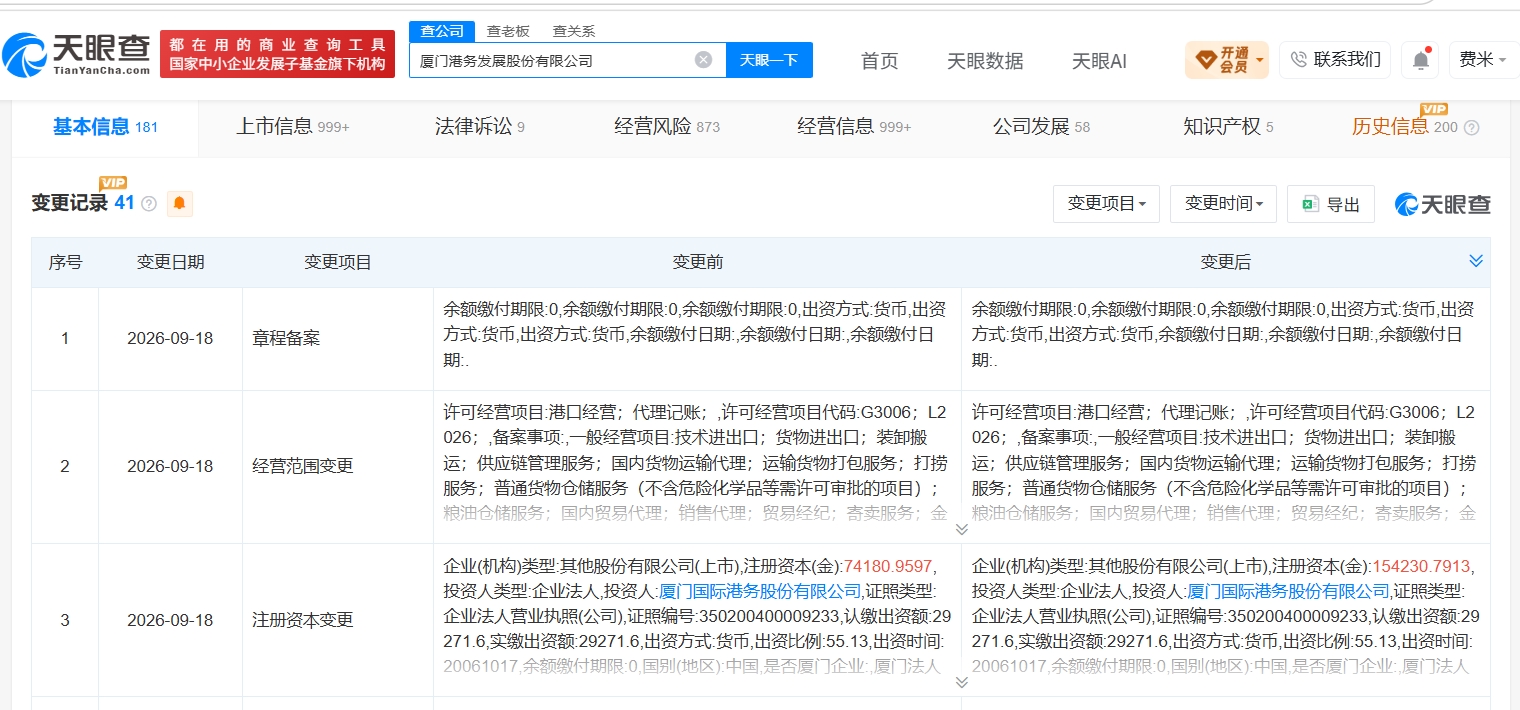Select the 查公司 search tab
Screen dimensions: 1520x710
442,31
